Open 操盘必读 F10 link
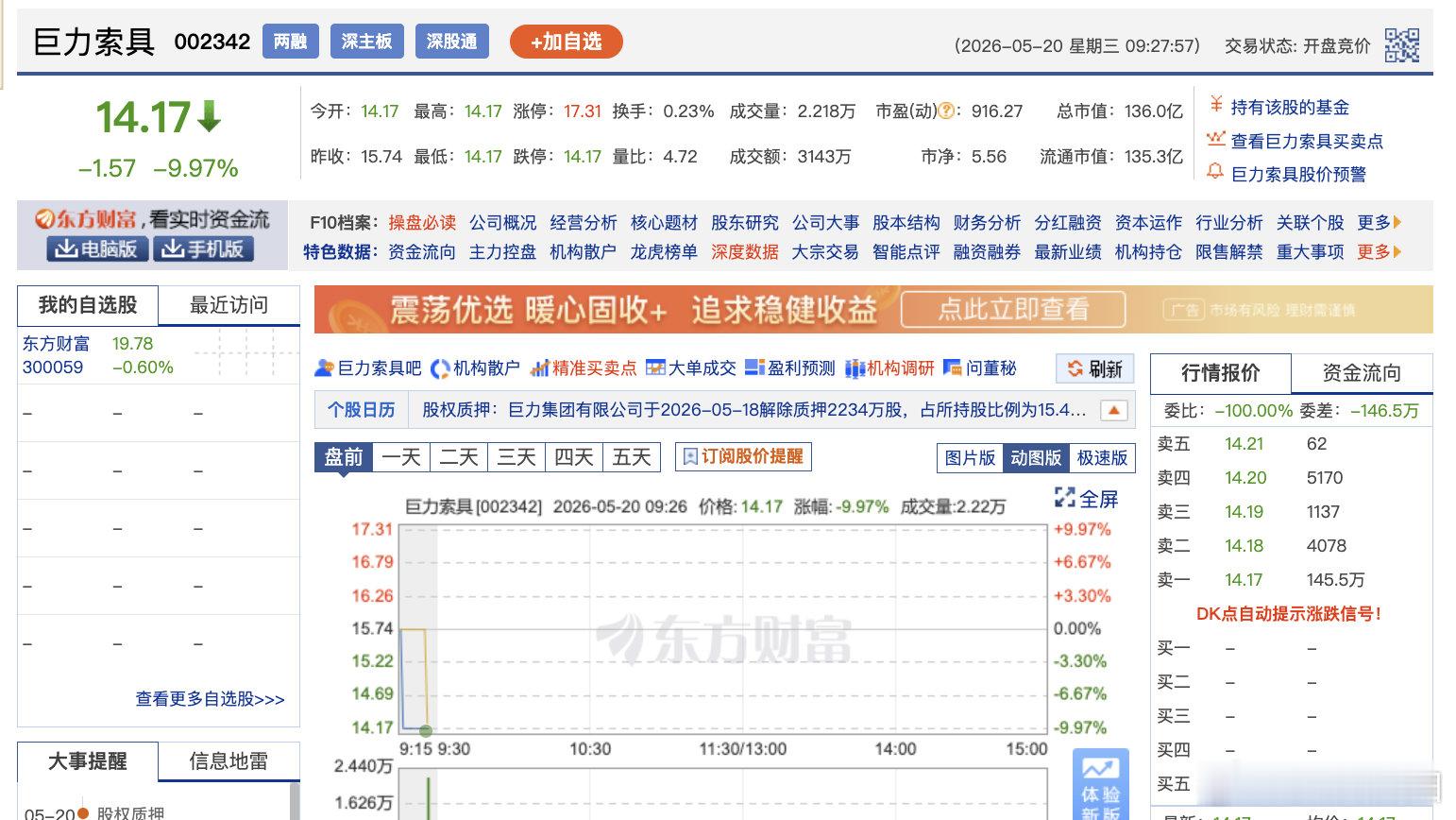 422,223
